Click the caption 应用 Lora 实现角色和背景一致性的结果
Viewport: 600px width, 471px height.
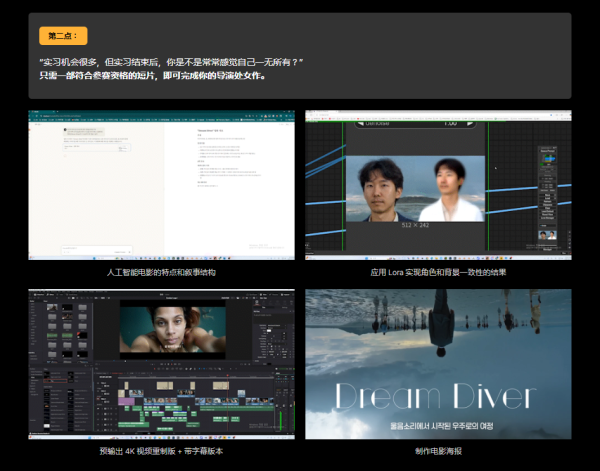point(438,272)
